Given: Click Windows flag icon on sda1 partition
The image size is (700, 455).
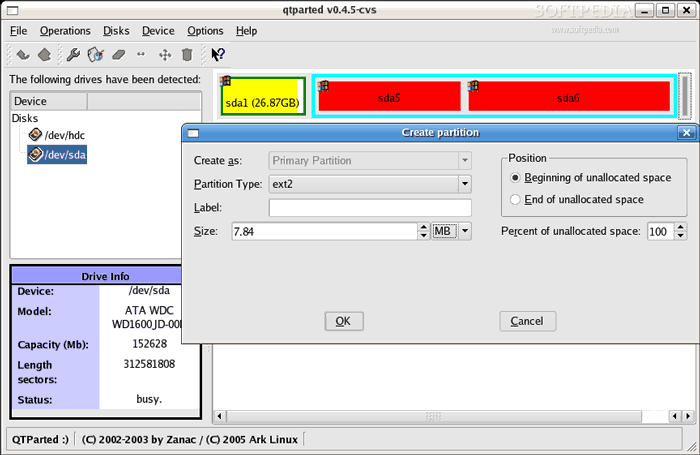Looking at the screenshot, I should click(225, 81).
